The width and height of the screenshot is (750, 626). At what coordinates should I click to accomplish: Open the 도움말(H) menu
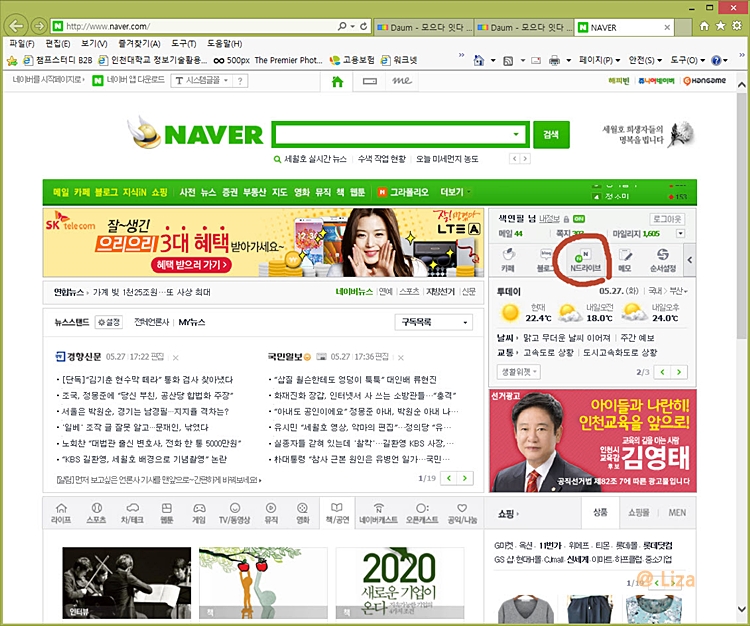coord(225,44)
